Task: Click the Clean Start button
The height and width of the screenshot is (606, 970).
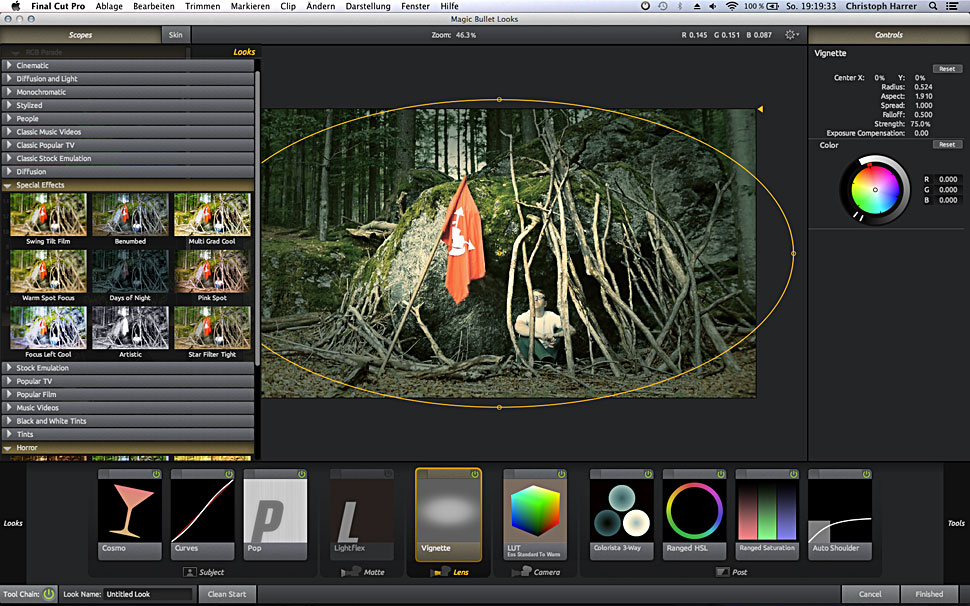Action: point(227,594)
